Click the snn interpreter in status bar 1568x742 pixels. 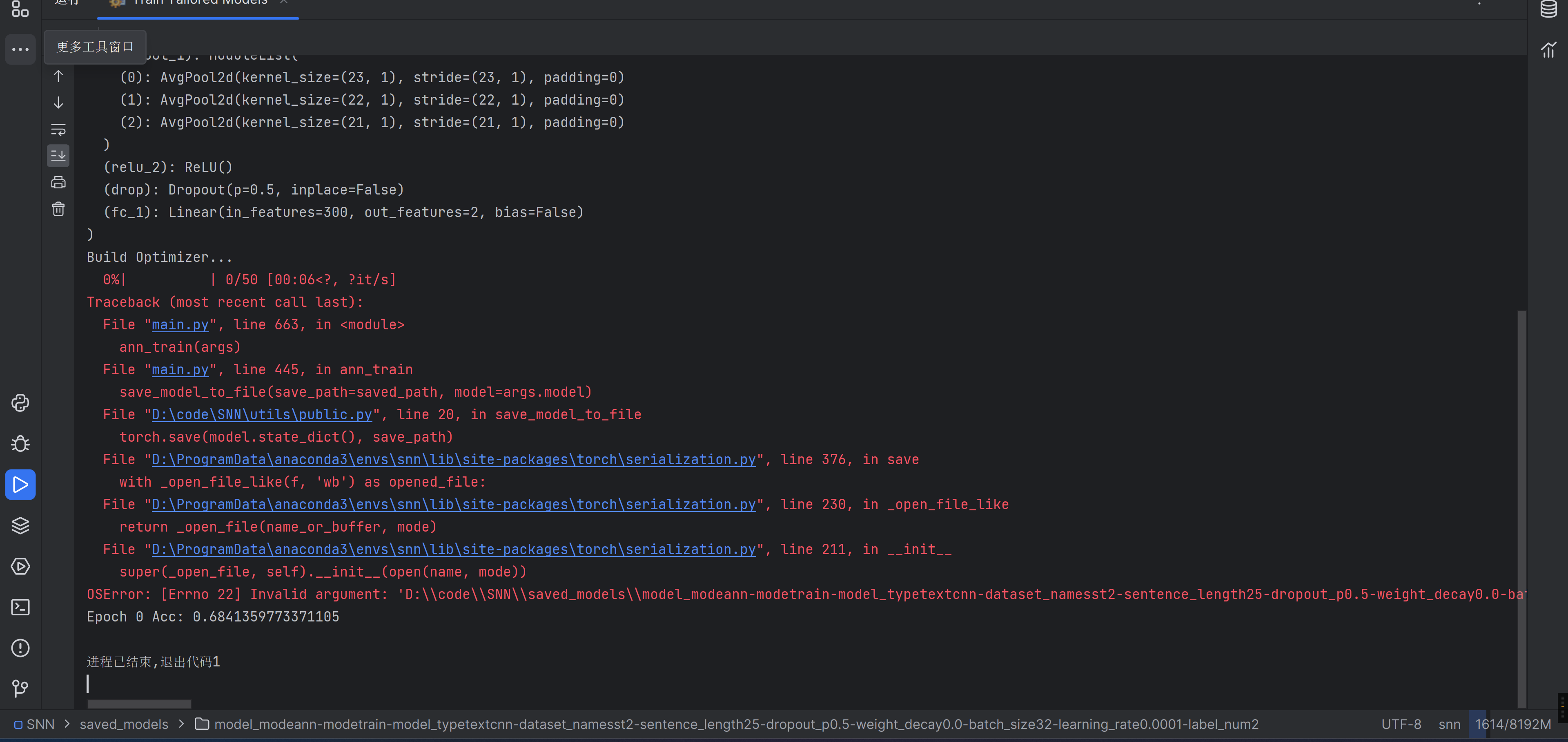coord(1449,724)
